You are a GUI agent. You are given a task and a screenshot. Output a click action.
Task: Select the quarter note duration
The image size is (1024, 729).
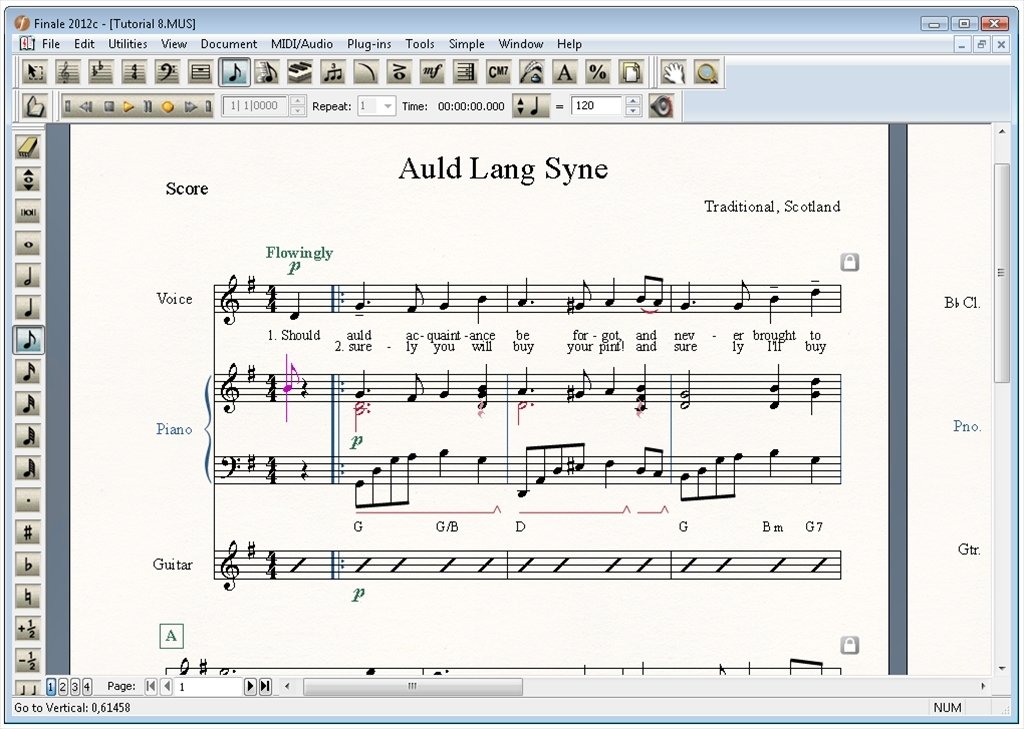coord(28,308)
